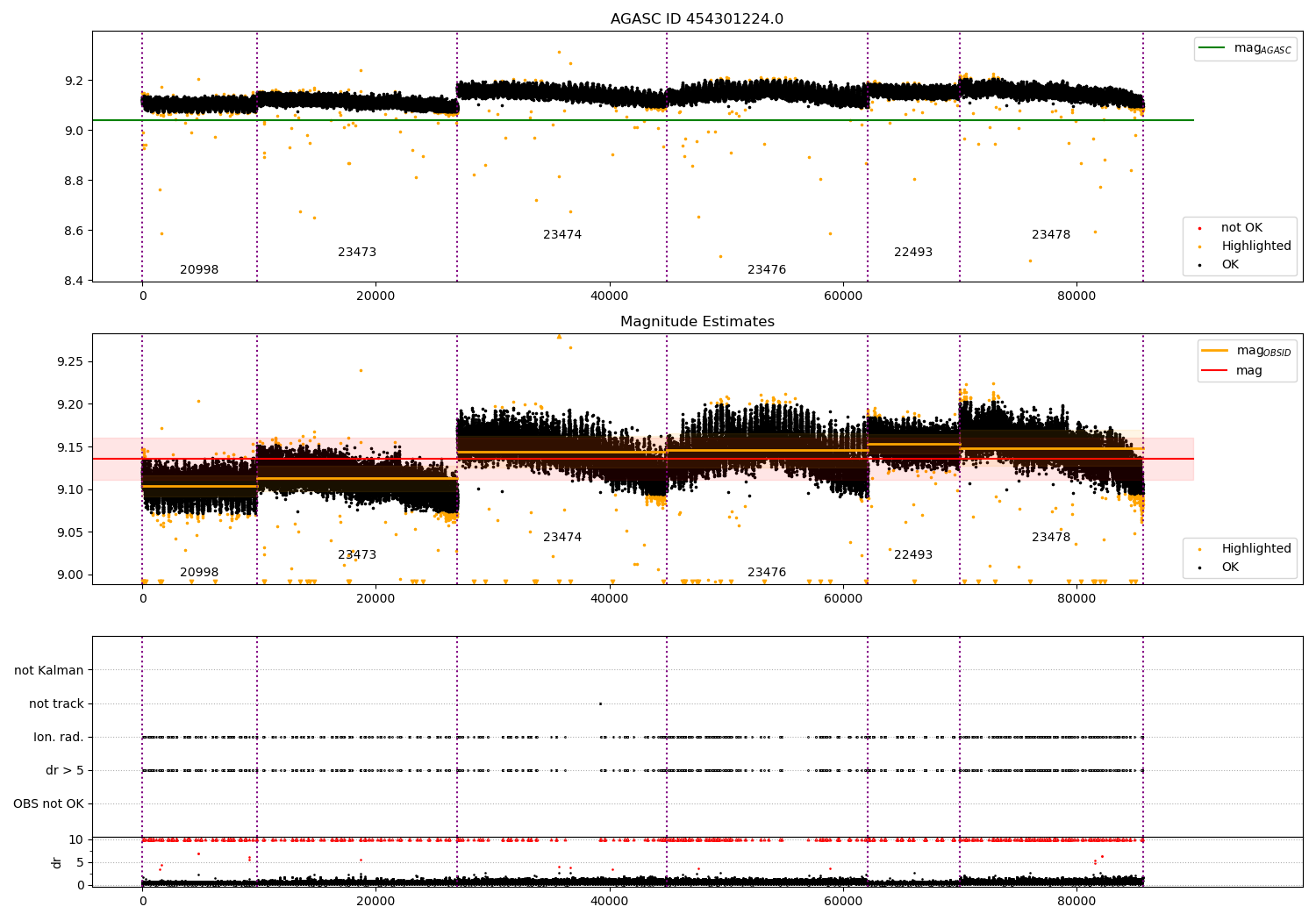Screen dimensions: 1316x921
Task: Click the 'Ion. rad.' axis label
Action: 59,737
